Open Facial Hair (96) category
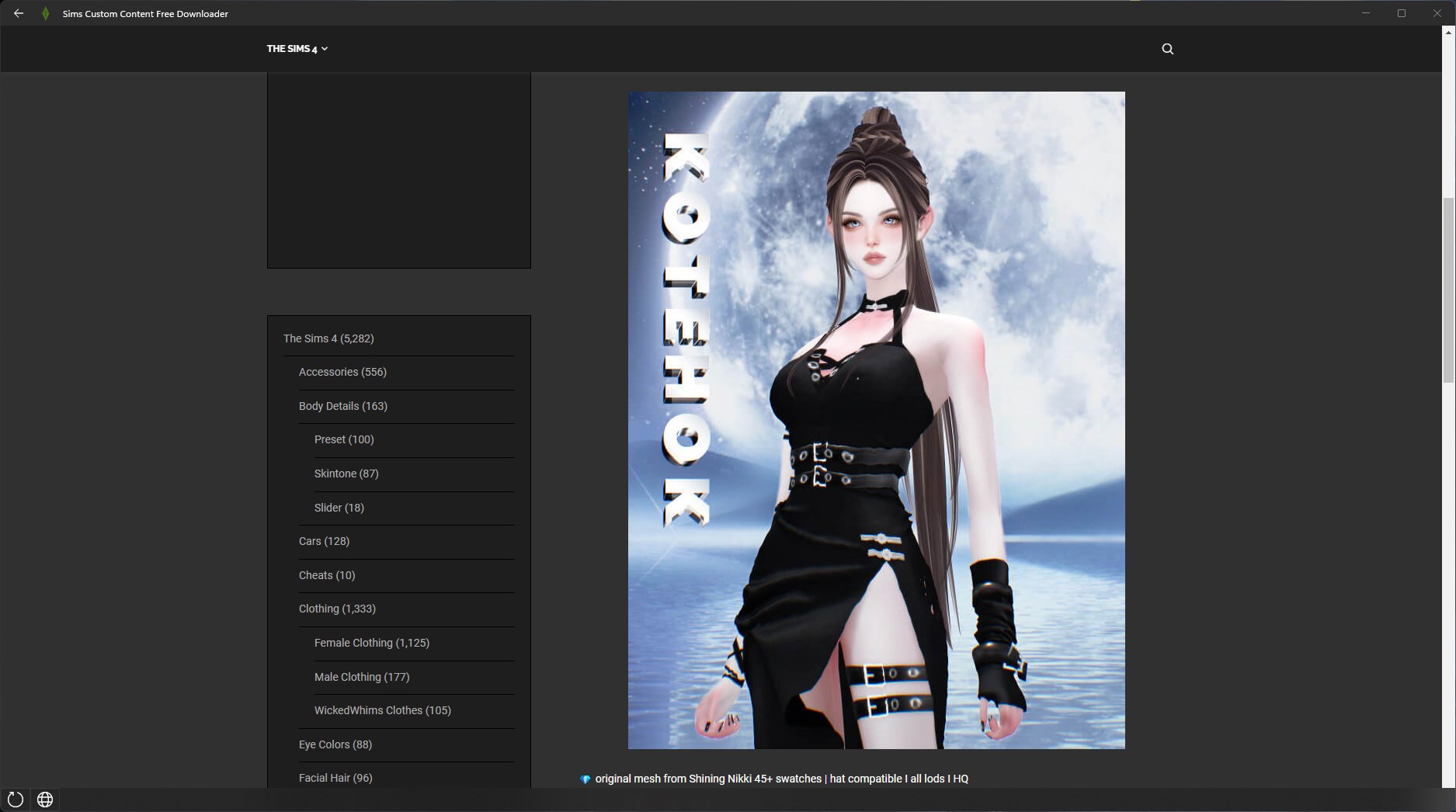Viewport: 1456px width, 812px height. click(x=335, y=778)
